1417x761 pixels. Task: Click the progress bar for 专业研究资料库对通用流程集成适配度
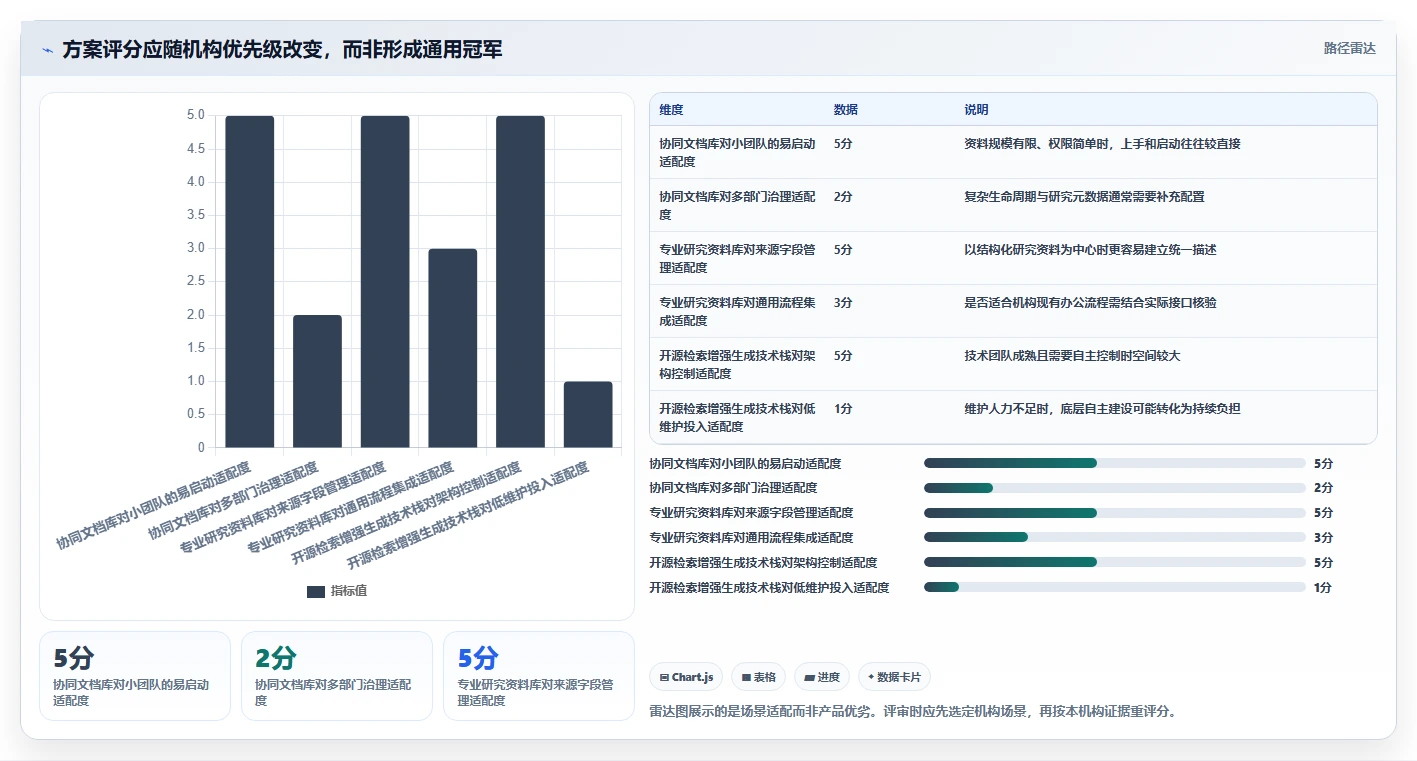pyautogui.click(x=1115, y=538)
